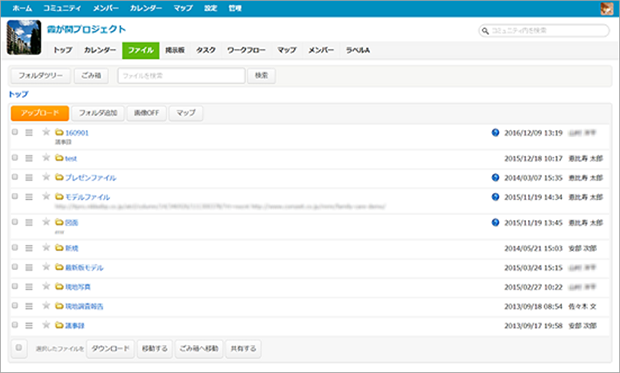This screenshot has height=373, width=620.
Task: Go to ホーム in the top bar
Action: point(23,8)
